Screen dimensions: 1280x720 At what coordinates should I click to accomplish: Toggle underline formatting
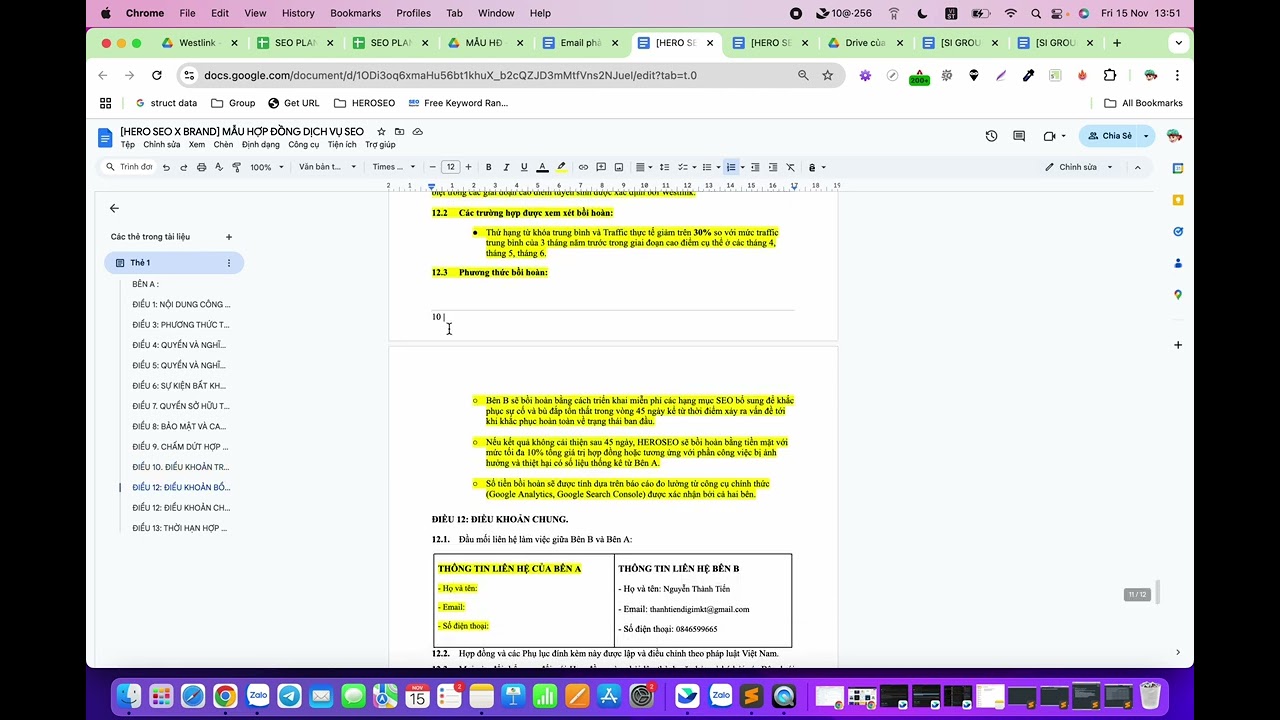point(524,167)
